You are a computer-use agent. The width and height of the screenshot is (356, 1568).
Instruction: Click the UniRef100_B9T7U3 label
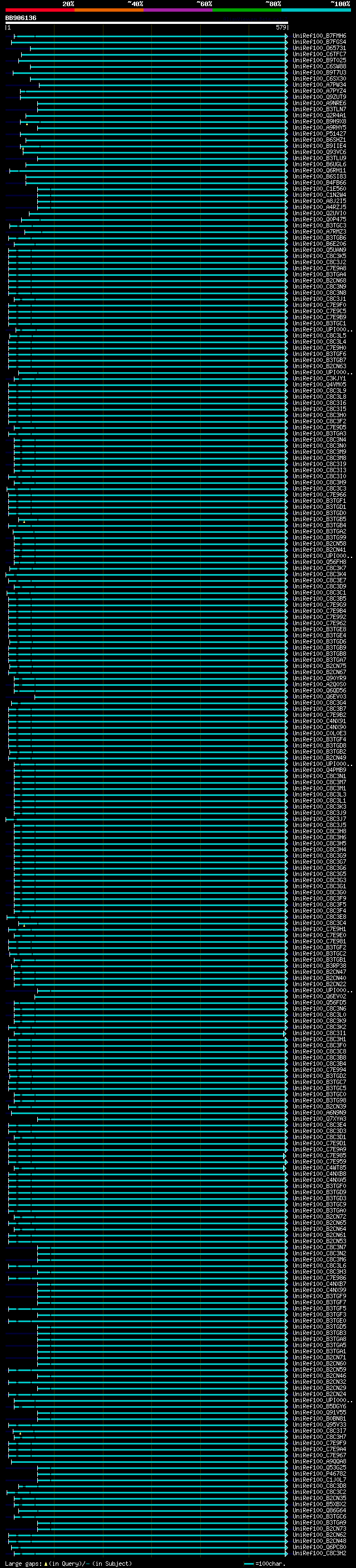coord(319,72)
